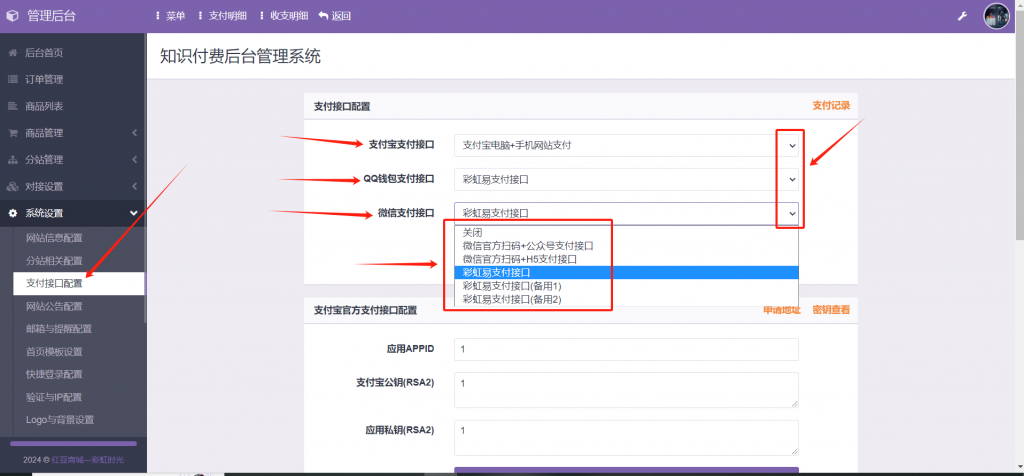
Task: Click the sitemap icon beside 分站管理
Action: tap(12, 160)
